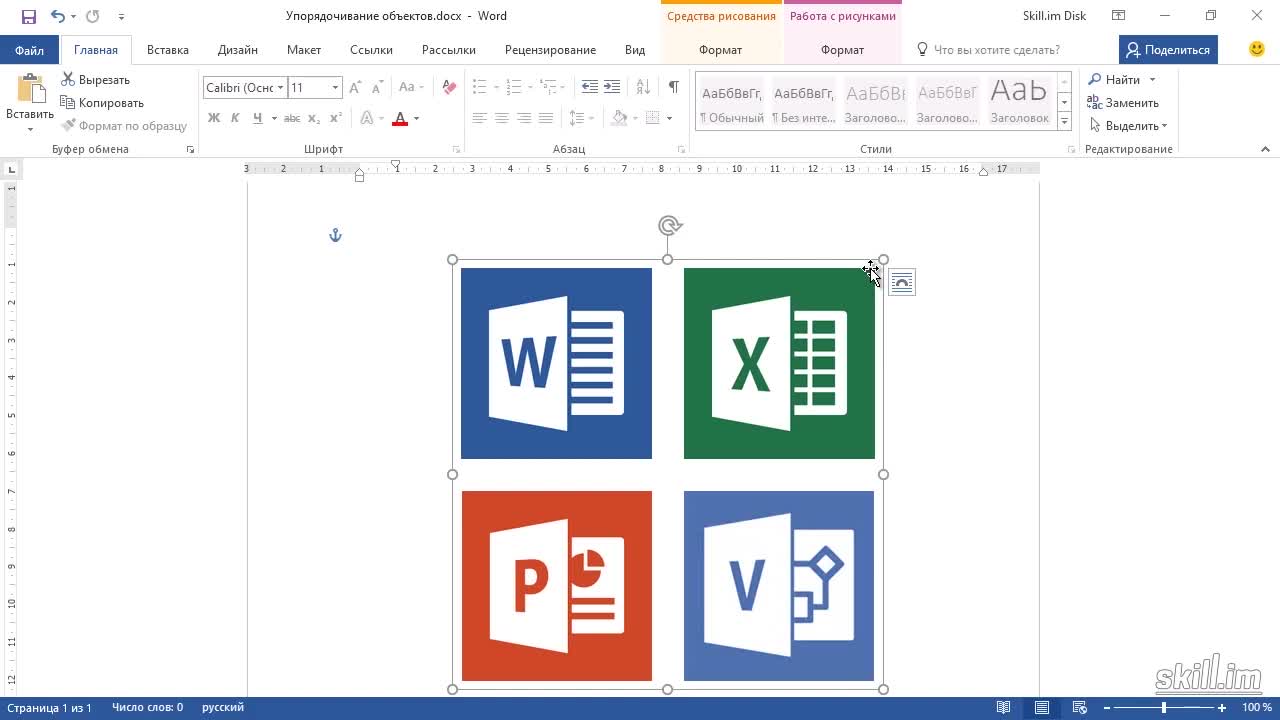Justify the text alignment
The width and height of the screenshot is (1280, 720).
pyautogui.click(x=546, y=118)
